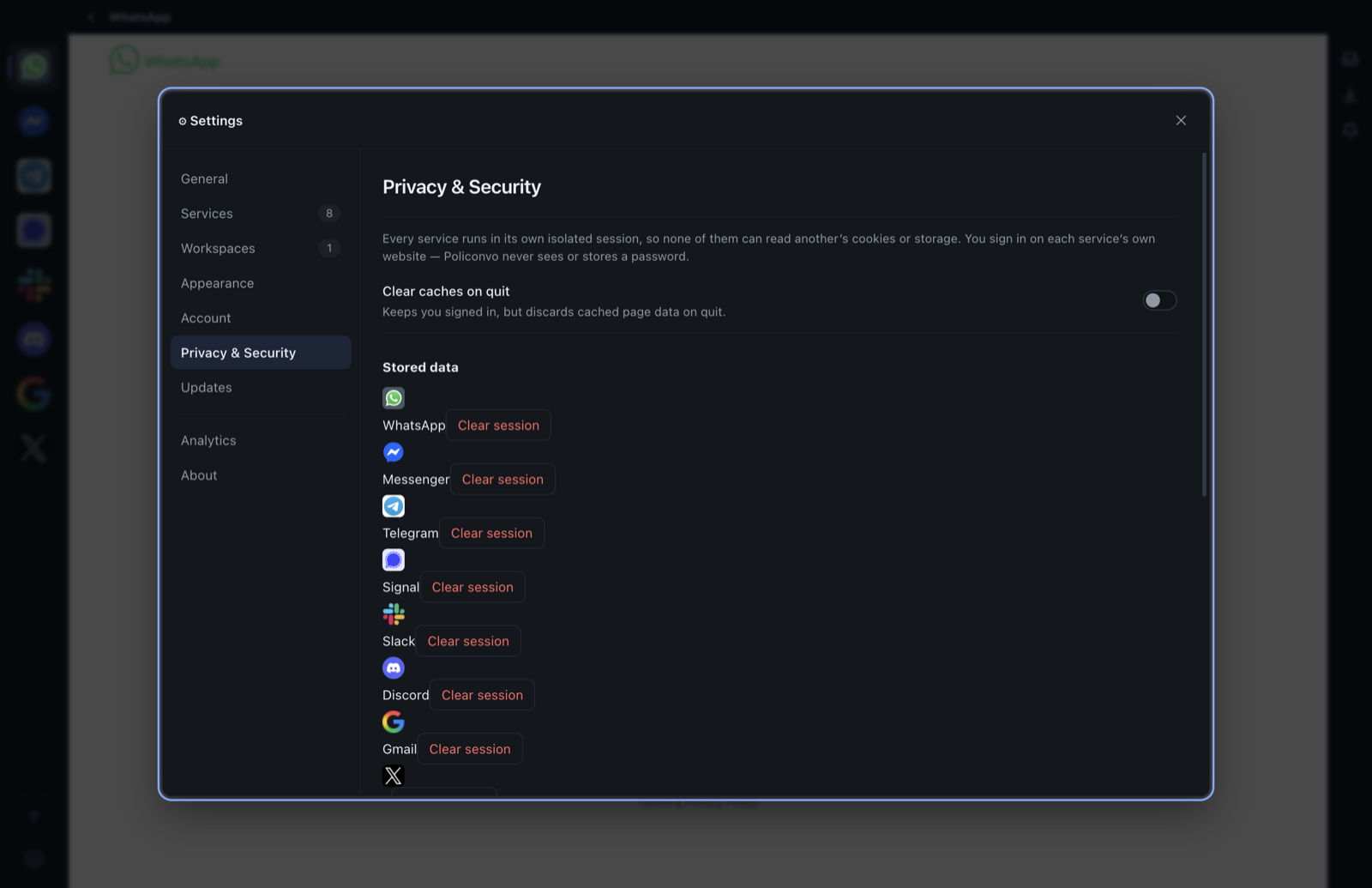Clear the Discord session
Image resolution: width=1372 pixels, height=888 pixels.
coord(482,696)
